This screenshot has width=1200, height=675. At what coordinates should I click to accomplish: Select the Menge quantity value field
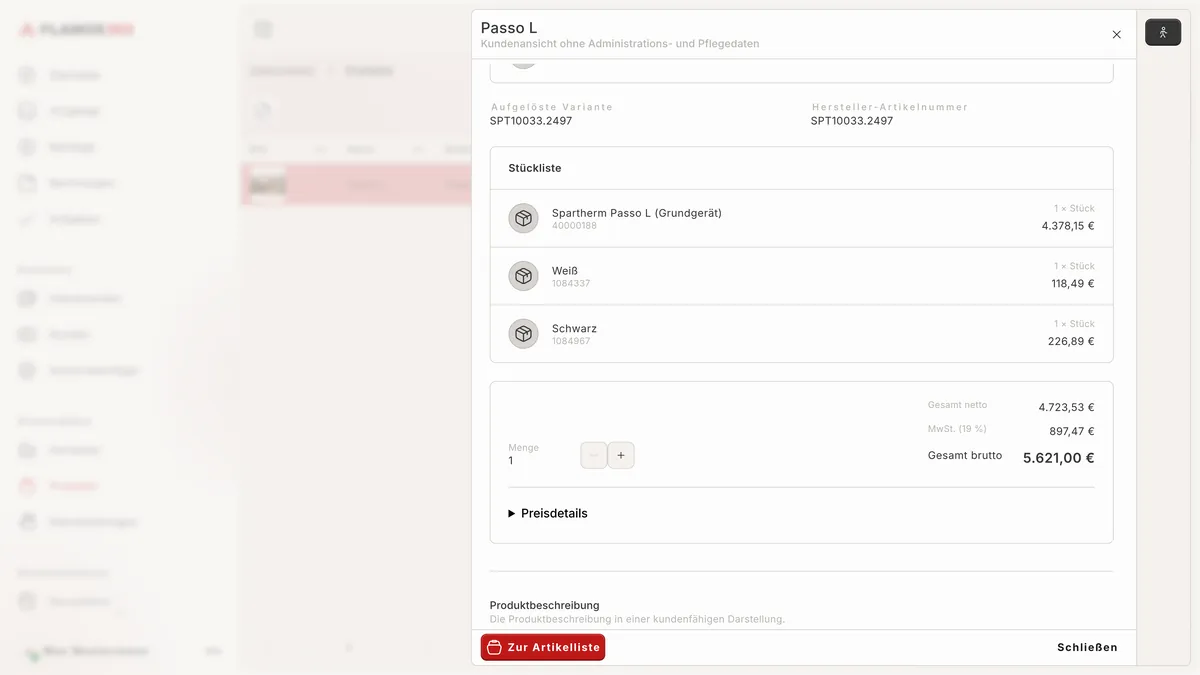click(x=511, y=461)
